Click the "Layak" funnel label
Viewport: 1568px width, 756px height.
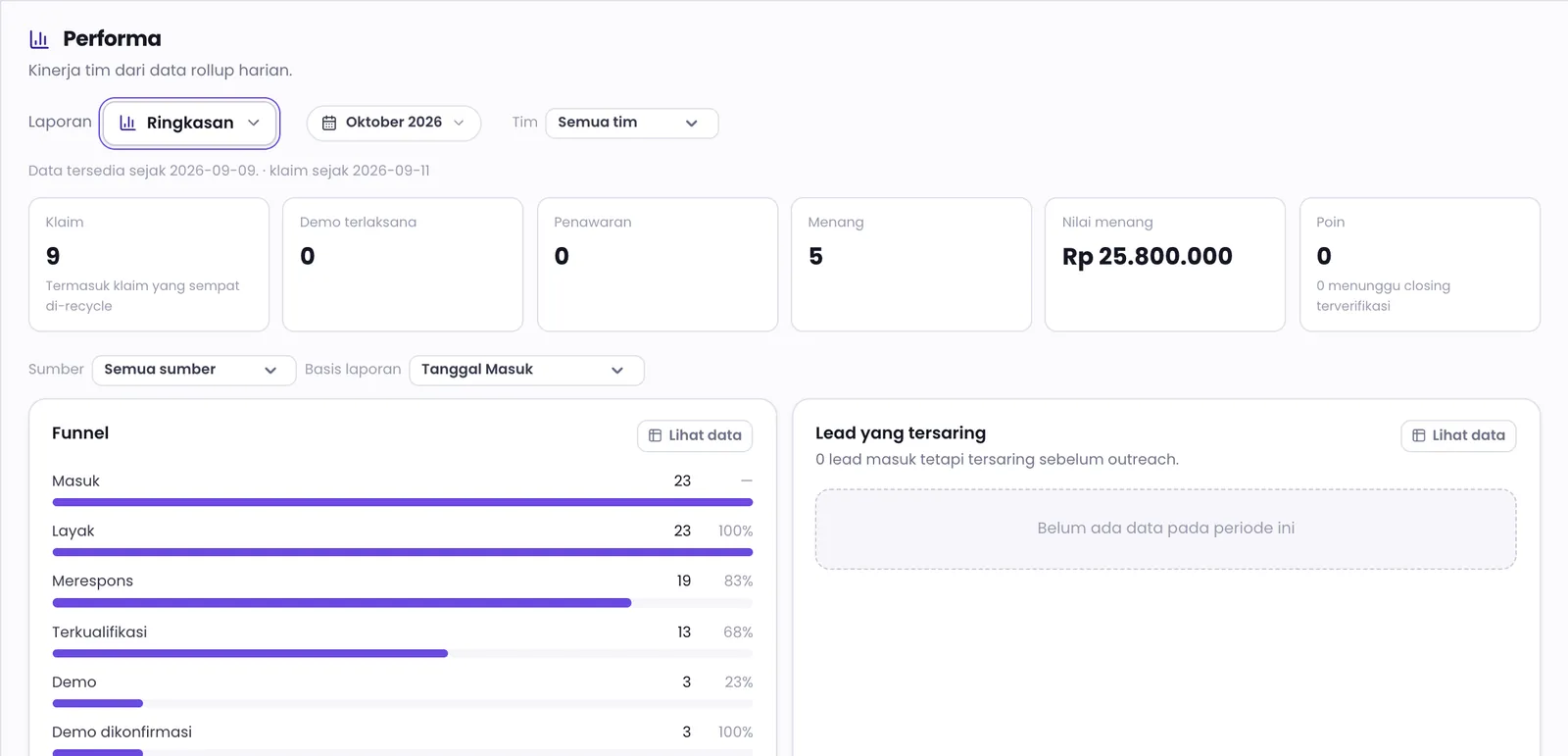point(73,531)
